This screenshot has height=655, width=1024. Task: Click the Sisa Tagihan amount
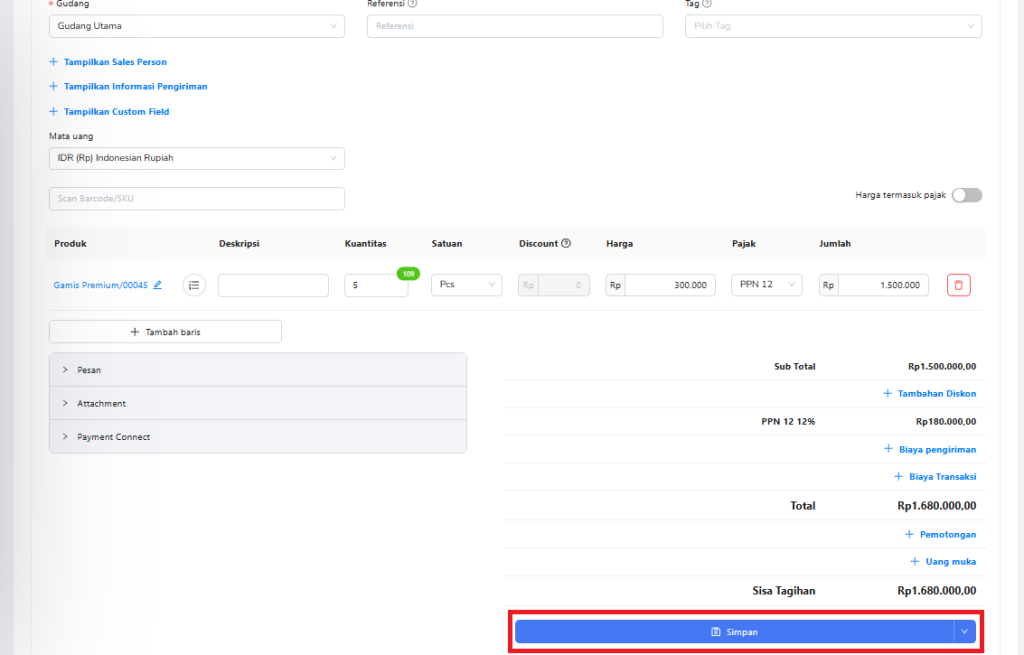click(936, 590)
